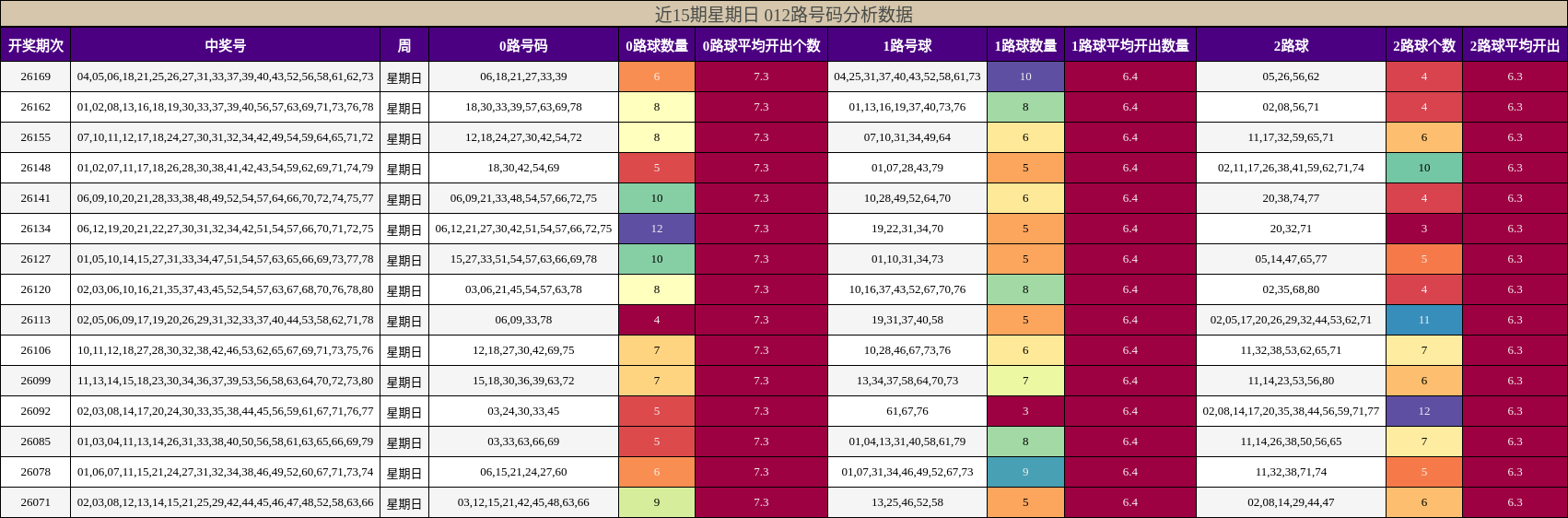This screenshot has width=1568, height=518.
Task: Click the 2路球平均开出 column header
Action: (1515, 45)
